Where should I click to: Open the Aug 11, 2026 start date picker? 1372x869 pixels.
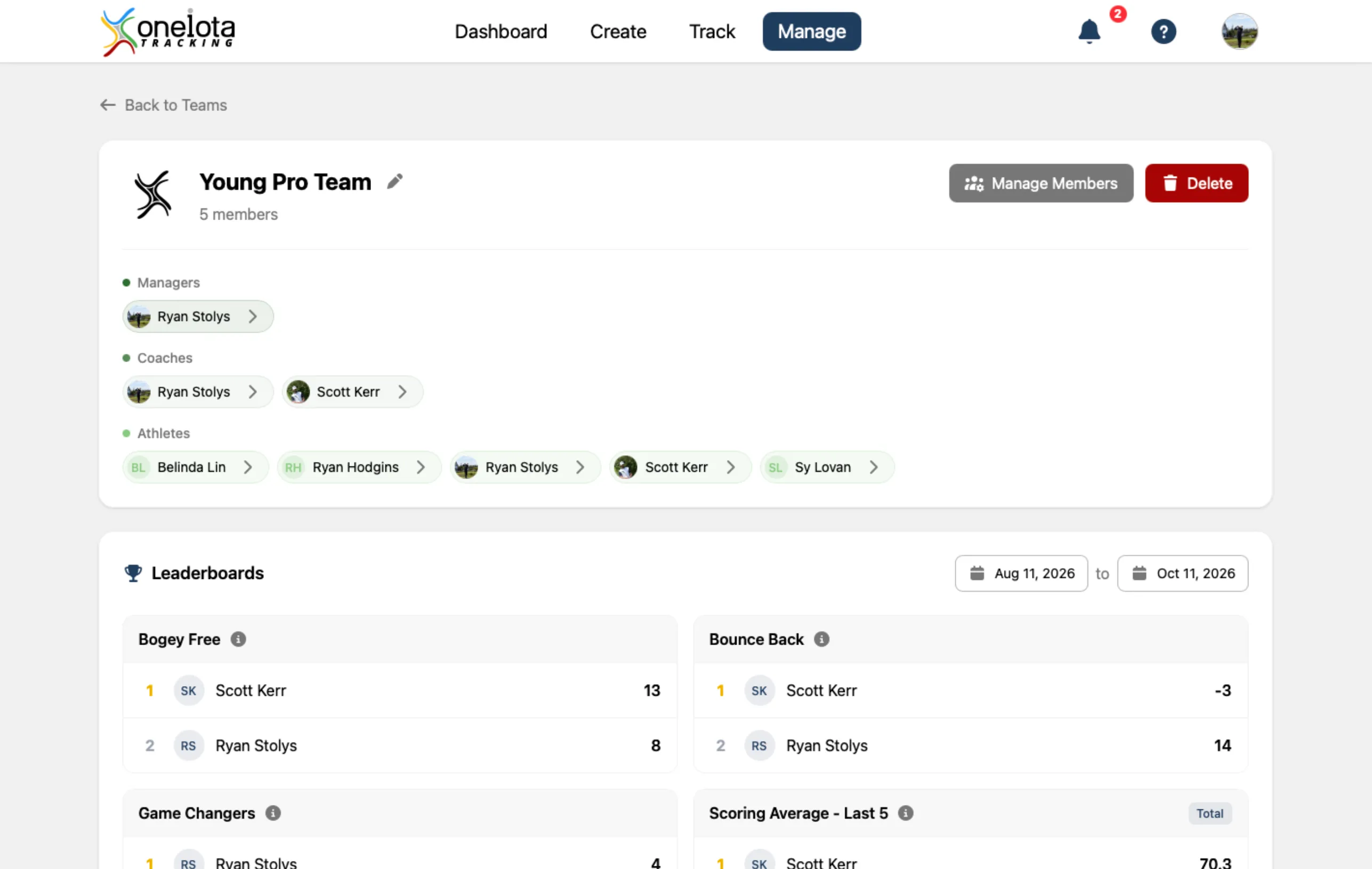point(1021,573)
